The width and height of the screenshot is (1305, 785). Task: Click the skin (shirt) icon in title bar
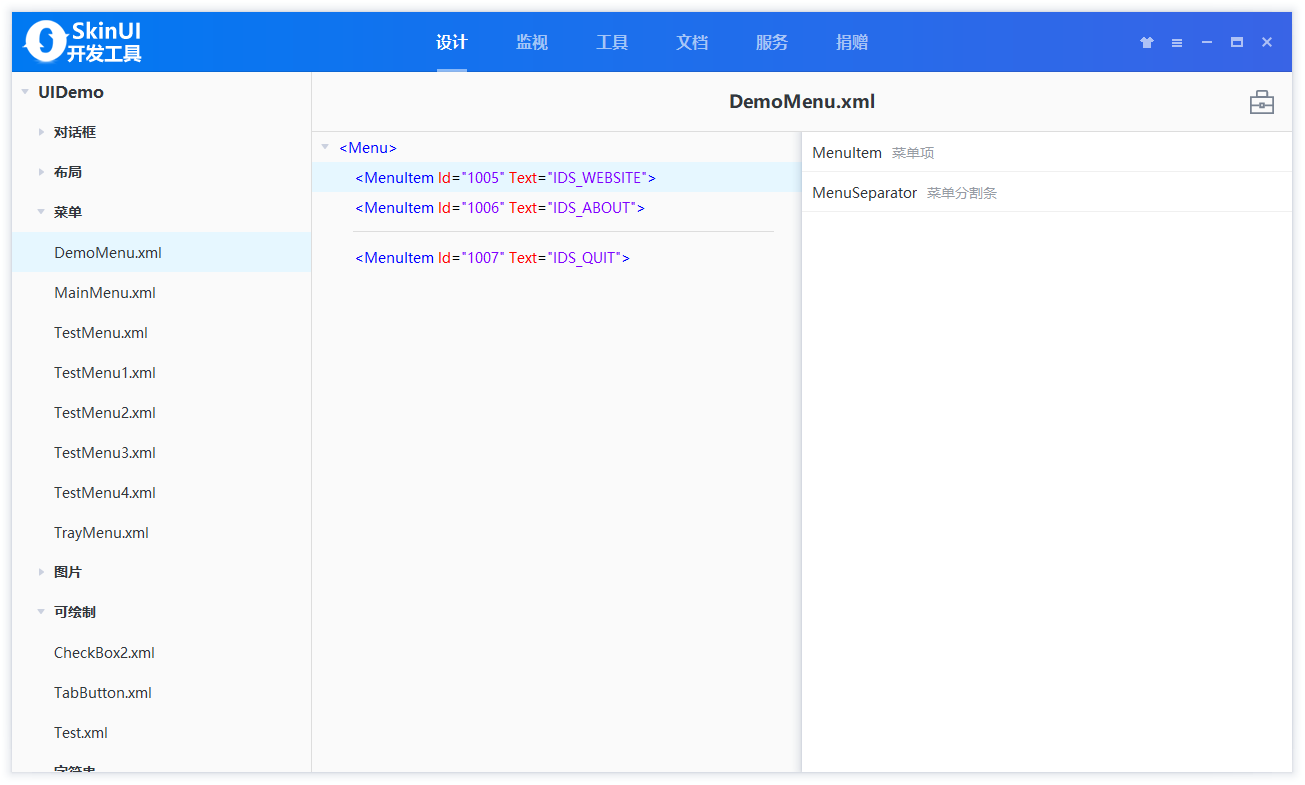(x=1147, y=42)
